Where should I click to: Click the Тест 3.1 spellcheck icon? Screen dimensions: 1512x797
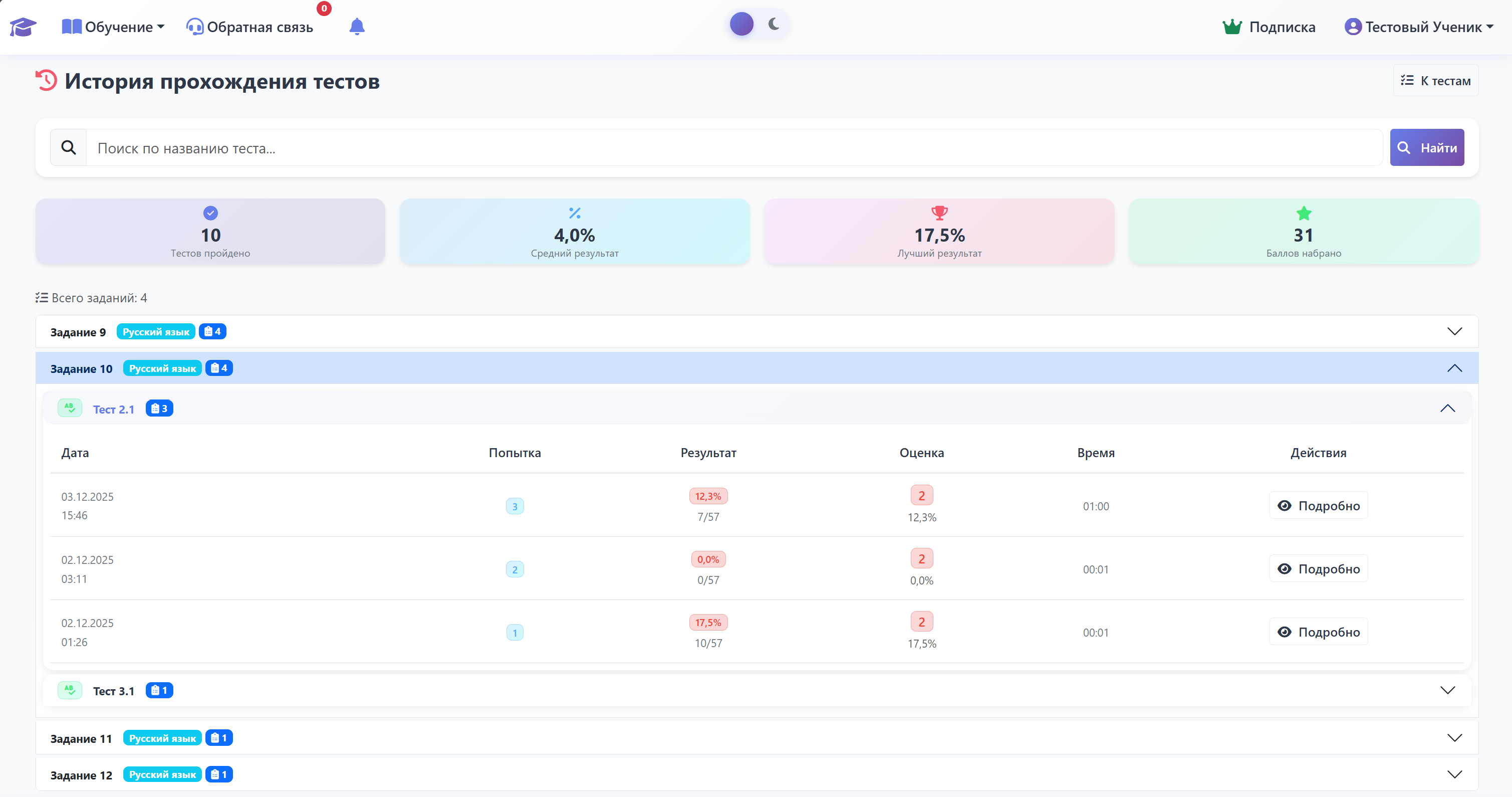[70, 690]
